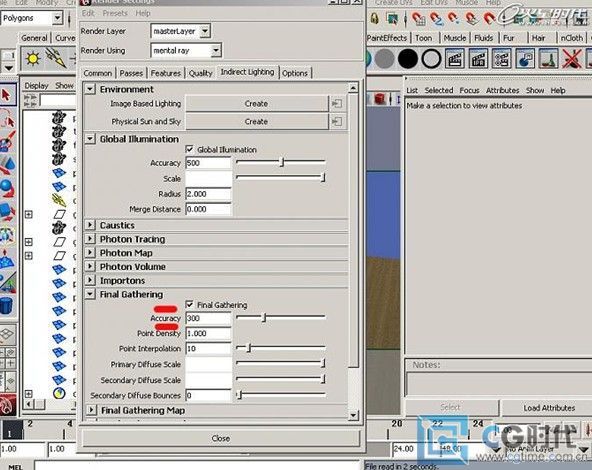Select the arrow selection tool
Screen dimensions: 592x470
tap(7, 94)
